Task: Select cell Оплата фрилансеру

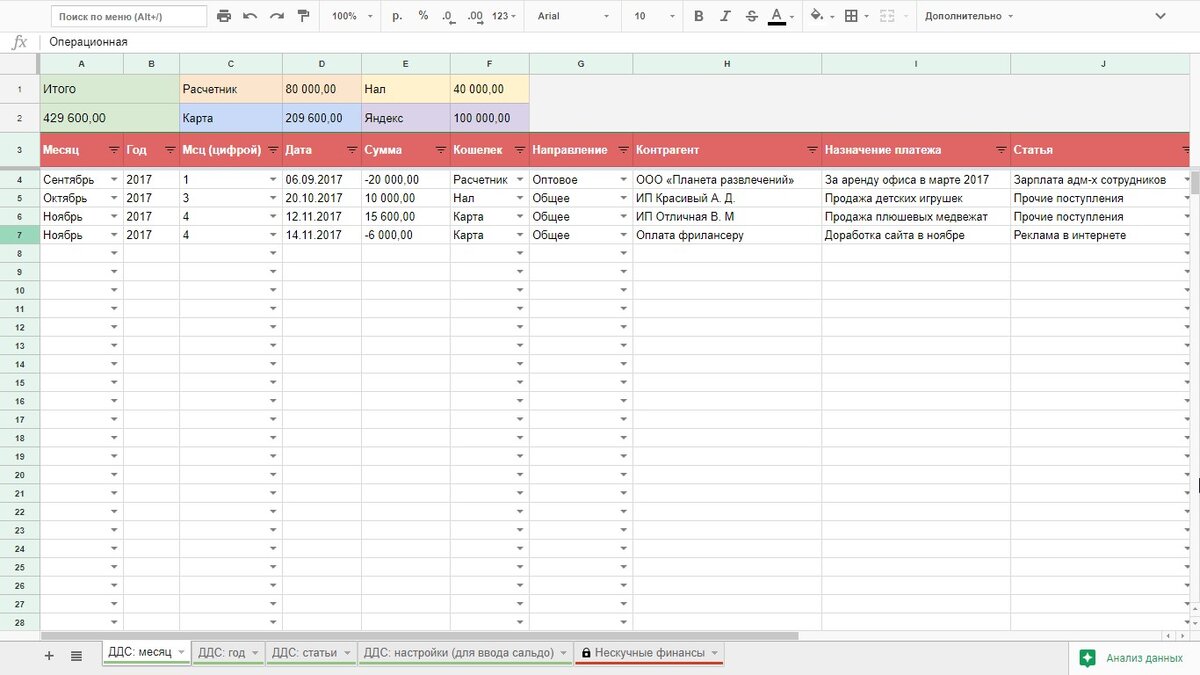Action: click(x=727, y=235)
